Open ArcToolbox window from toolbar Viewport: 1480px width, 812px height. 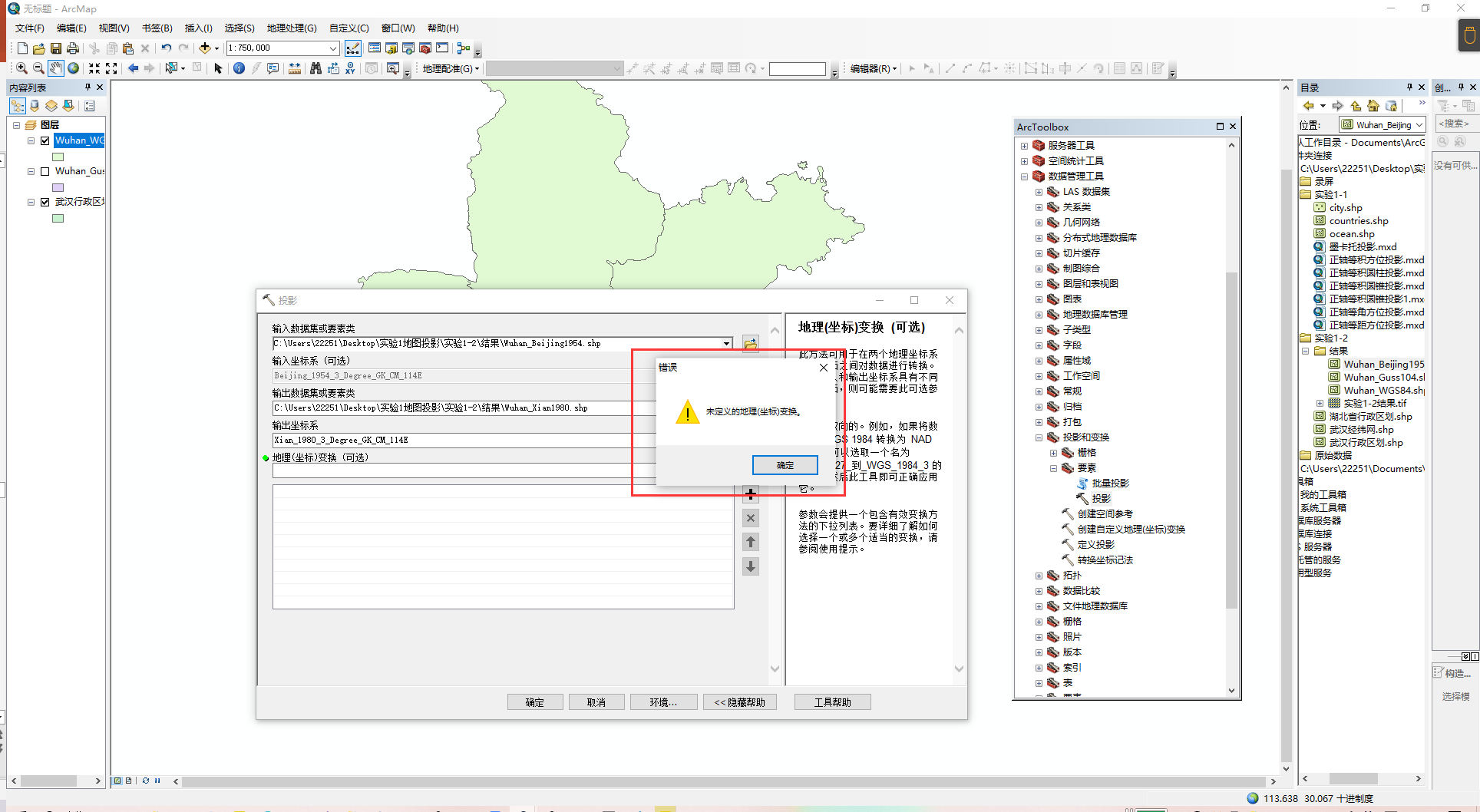(425, 48)
